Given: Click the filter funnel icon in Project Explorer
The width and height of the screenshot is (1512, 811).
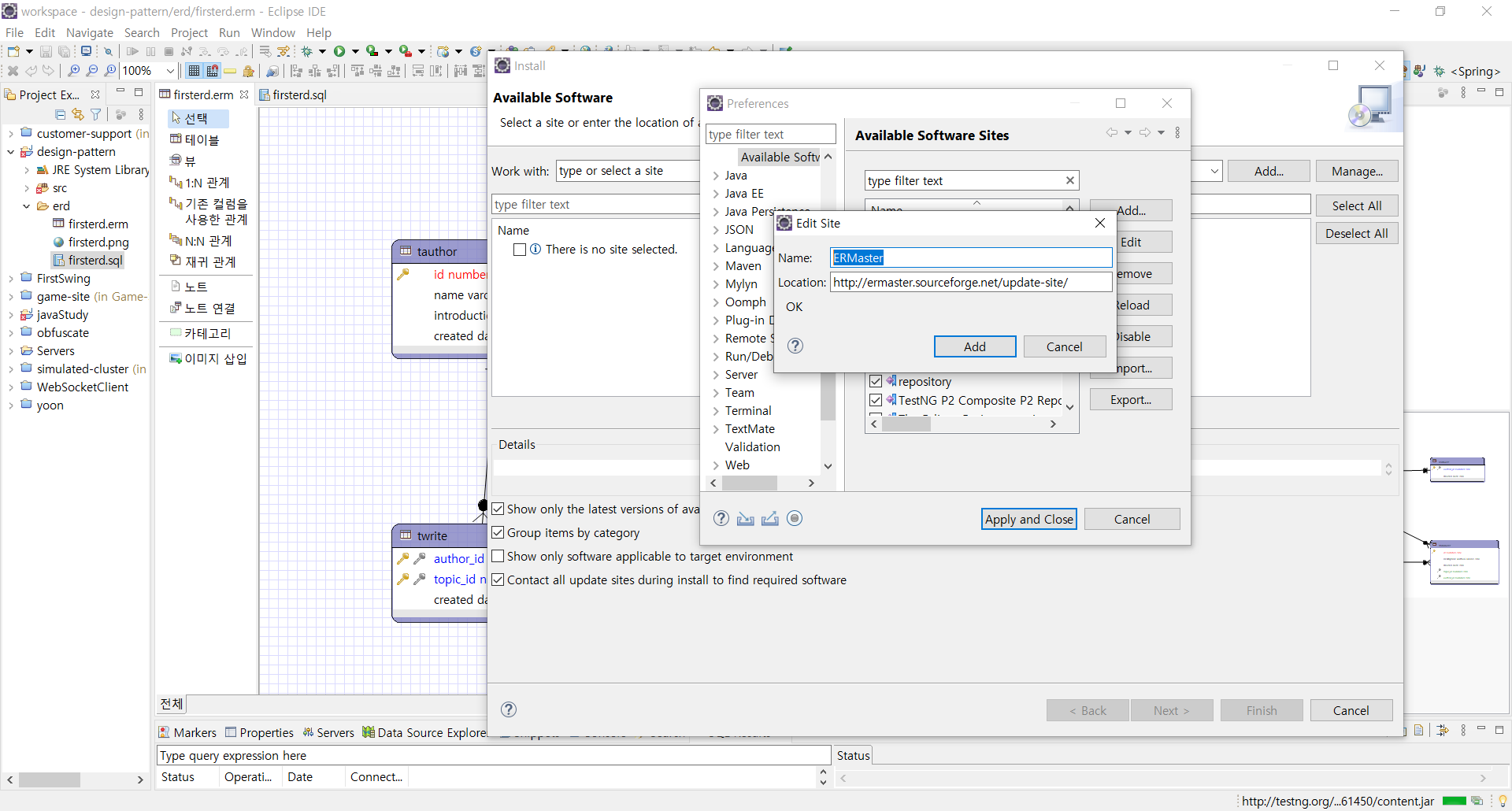Looking at the screenshot, I should [x=96, y=114].
